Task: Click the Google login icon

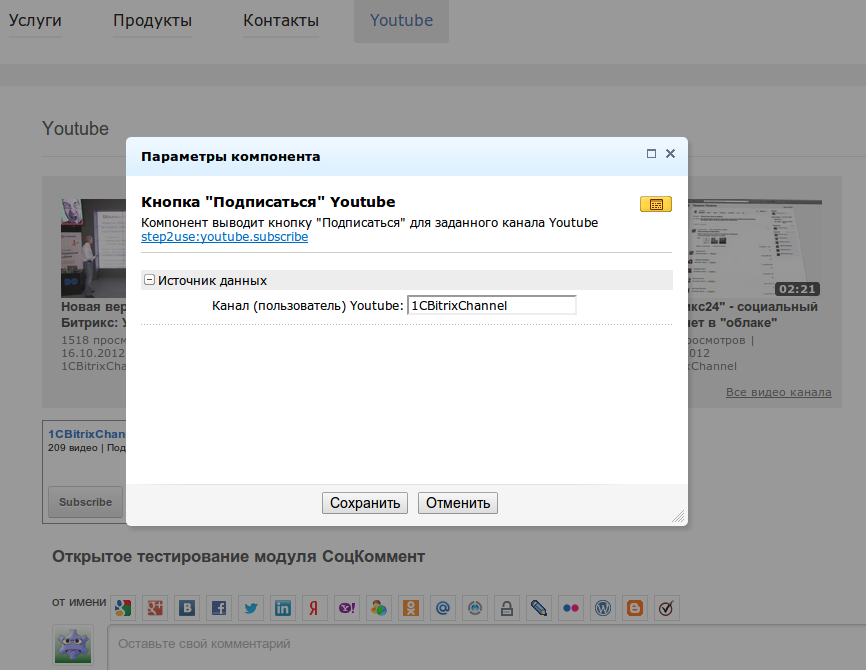Action: 123,607
